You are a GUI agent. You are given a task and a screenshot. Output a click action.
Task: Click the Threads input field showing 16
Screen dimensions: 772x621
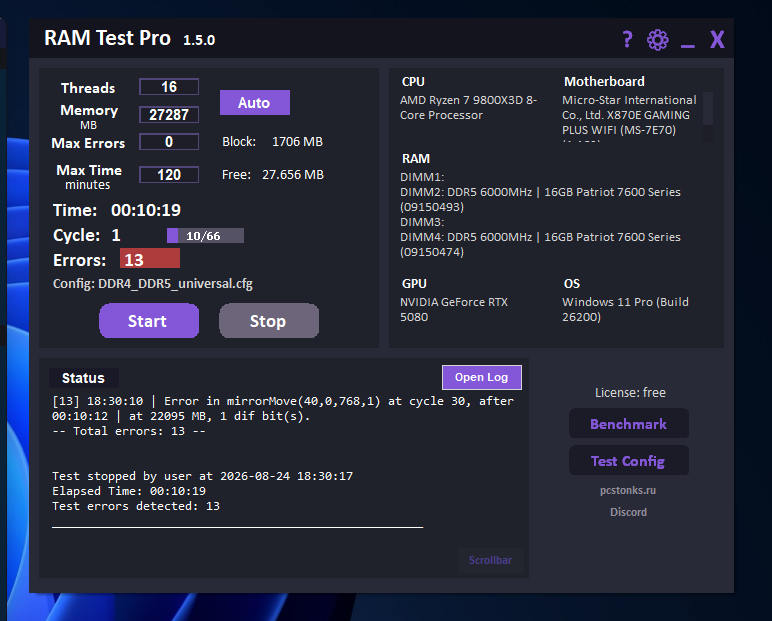(x=169, y=87)
